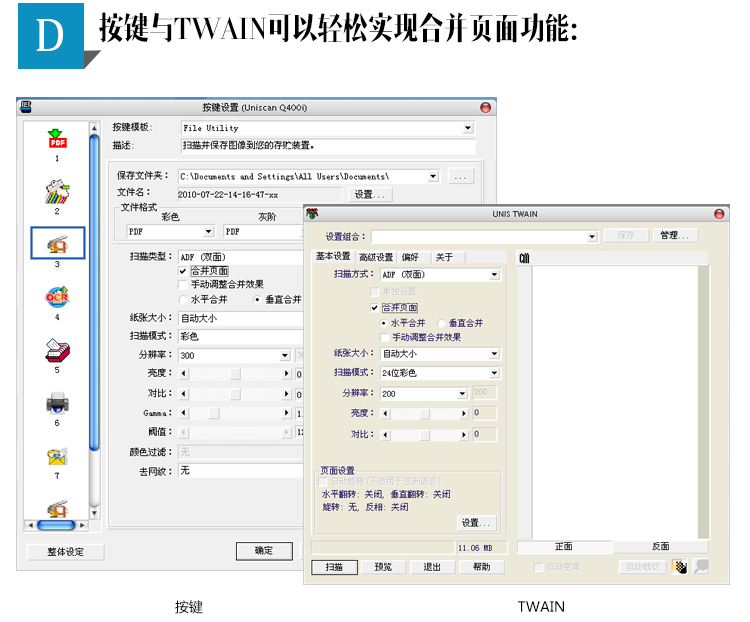Select the PDF scan button 1 icon
This screenshot has height=622, width=750.
click(57, 139)
